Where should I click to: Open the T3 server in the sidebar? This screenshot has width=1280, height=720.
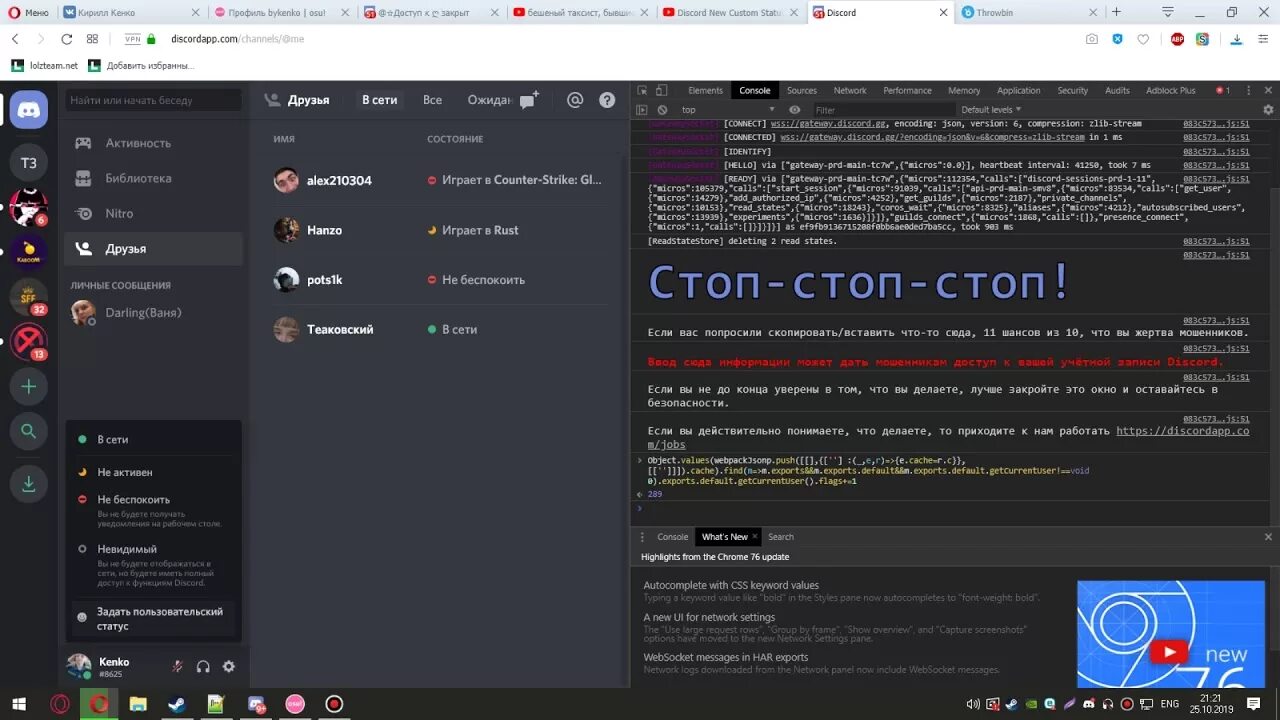[x=29, y=163]
